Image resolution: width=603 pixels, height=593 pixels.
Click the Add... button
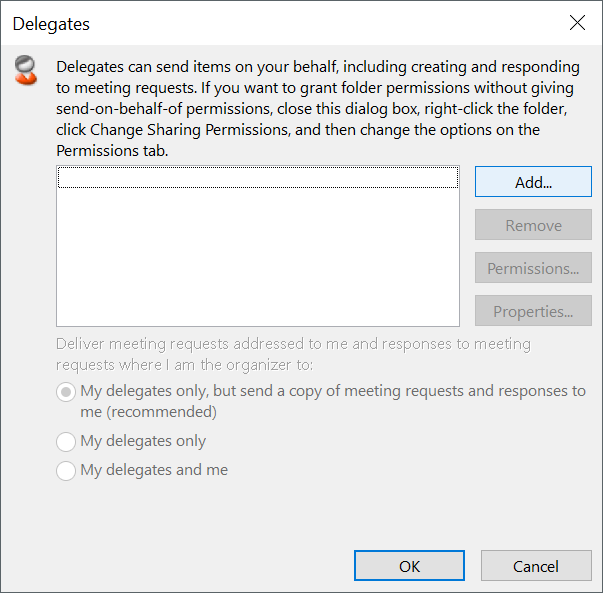tap(533, 182)
